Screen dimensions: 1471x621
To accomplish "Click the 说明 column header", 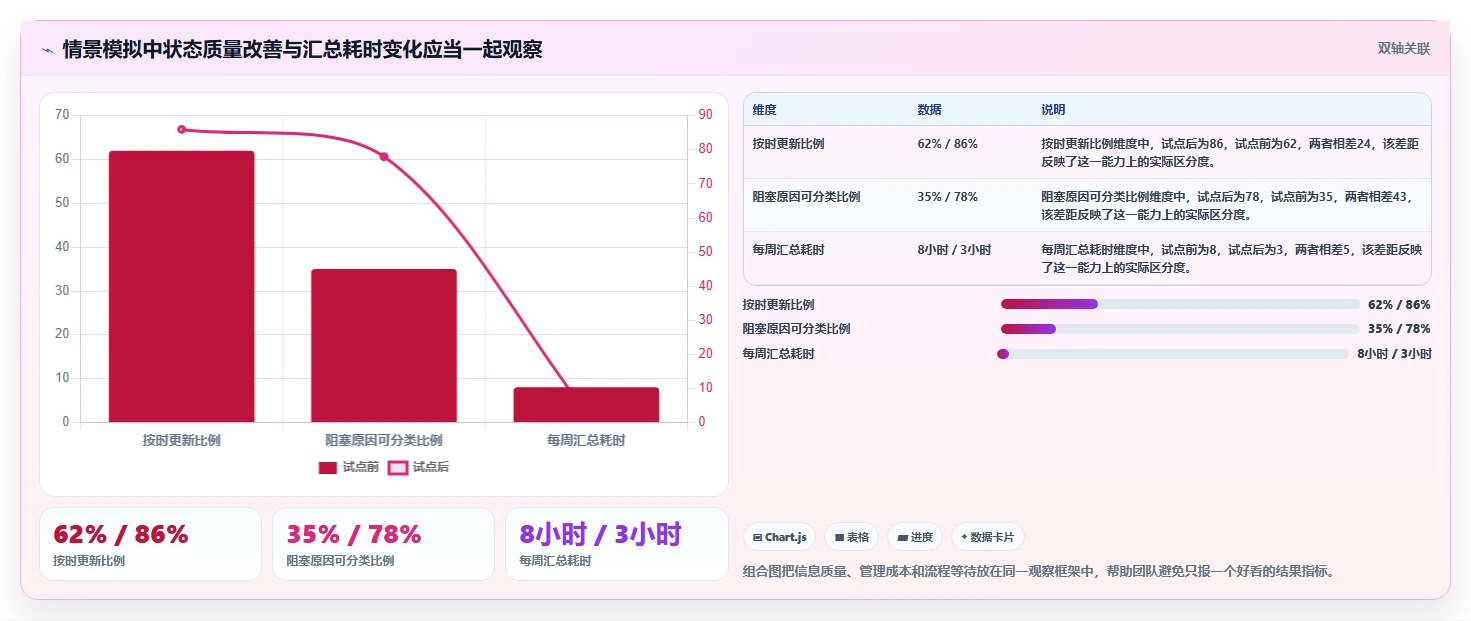I will (x=1053, y=109).
